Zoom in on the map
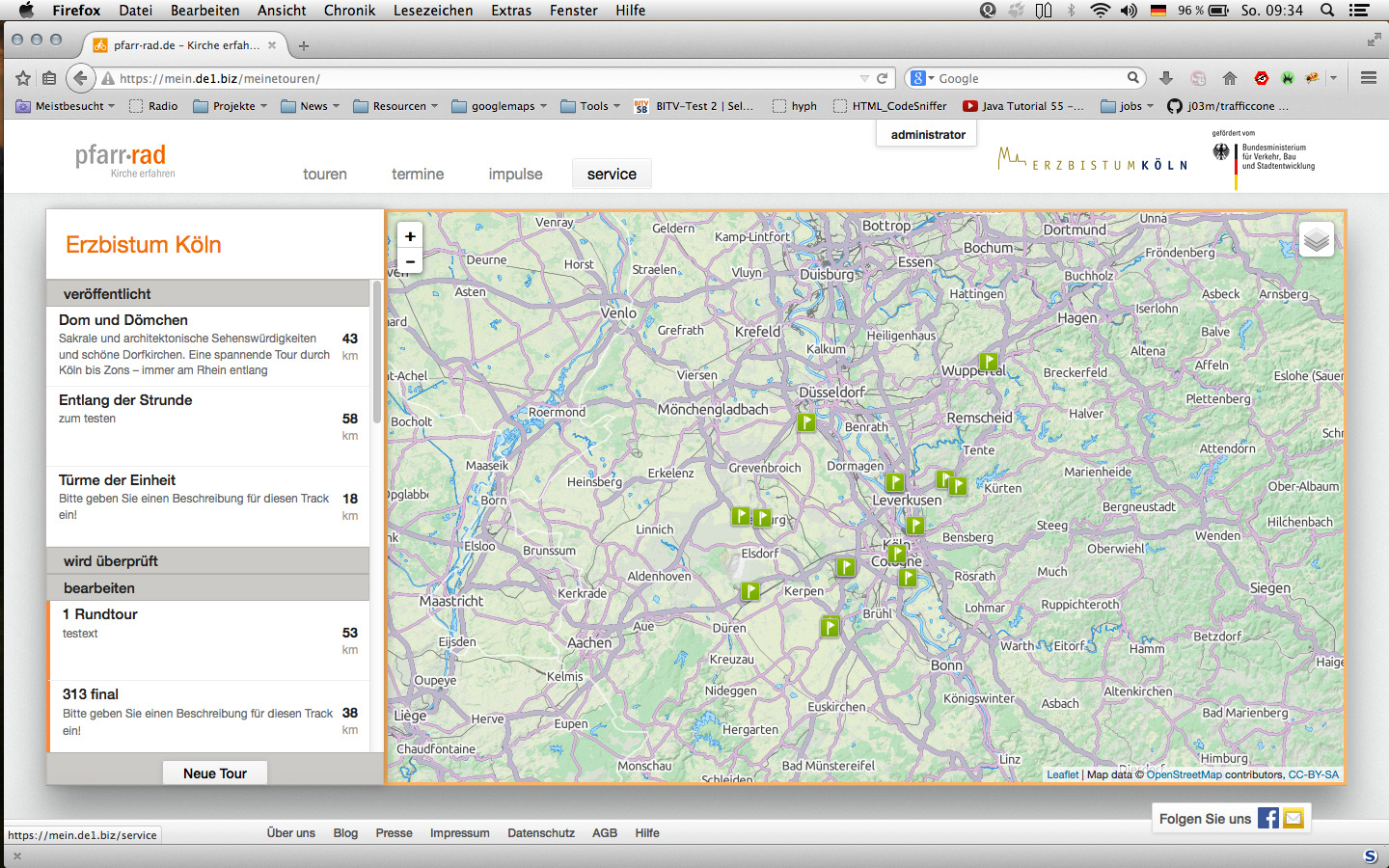 (x=410, y=236)
